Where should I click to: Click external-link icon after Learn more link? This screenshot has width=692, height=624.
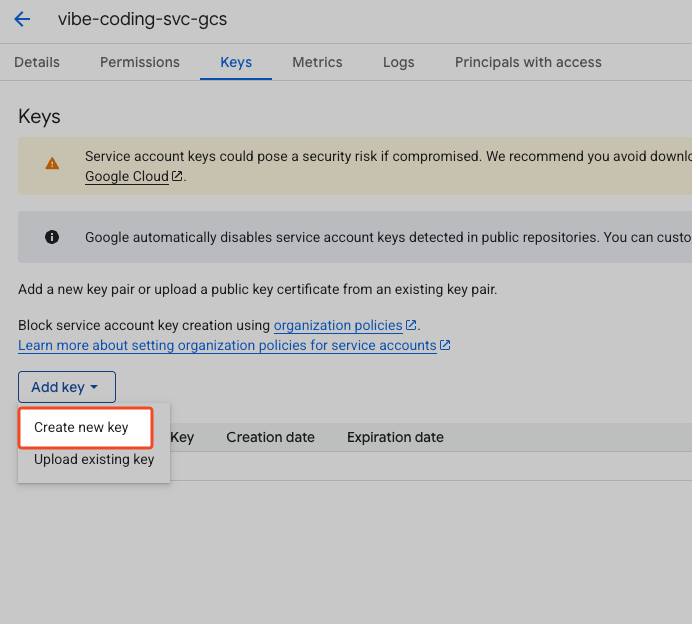pyautogui.click(x=445, y=345)
